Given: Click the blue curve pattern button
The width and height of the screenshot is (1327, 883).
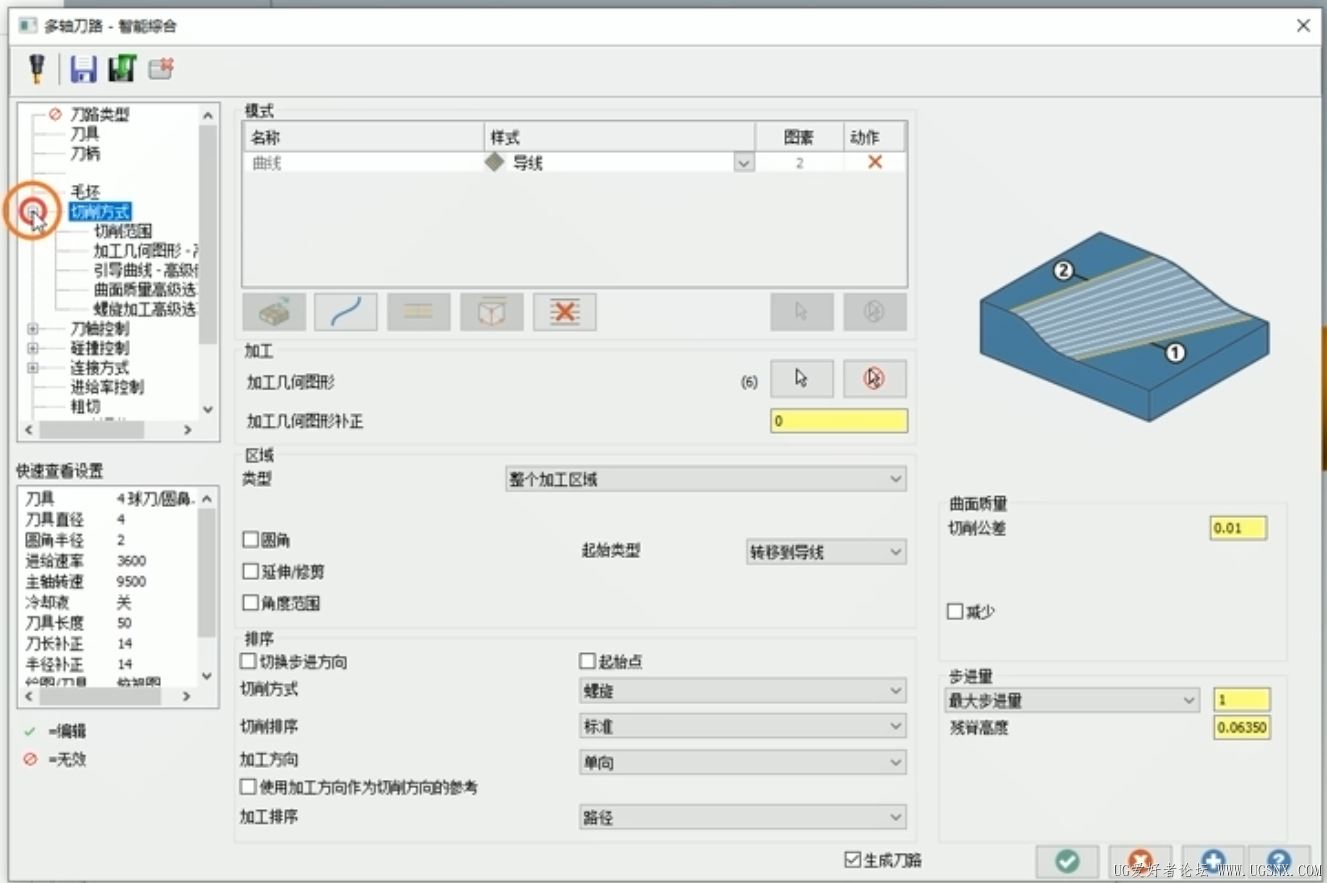Looking at the screenshot, I should (x=346, y=312).
